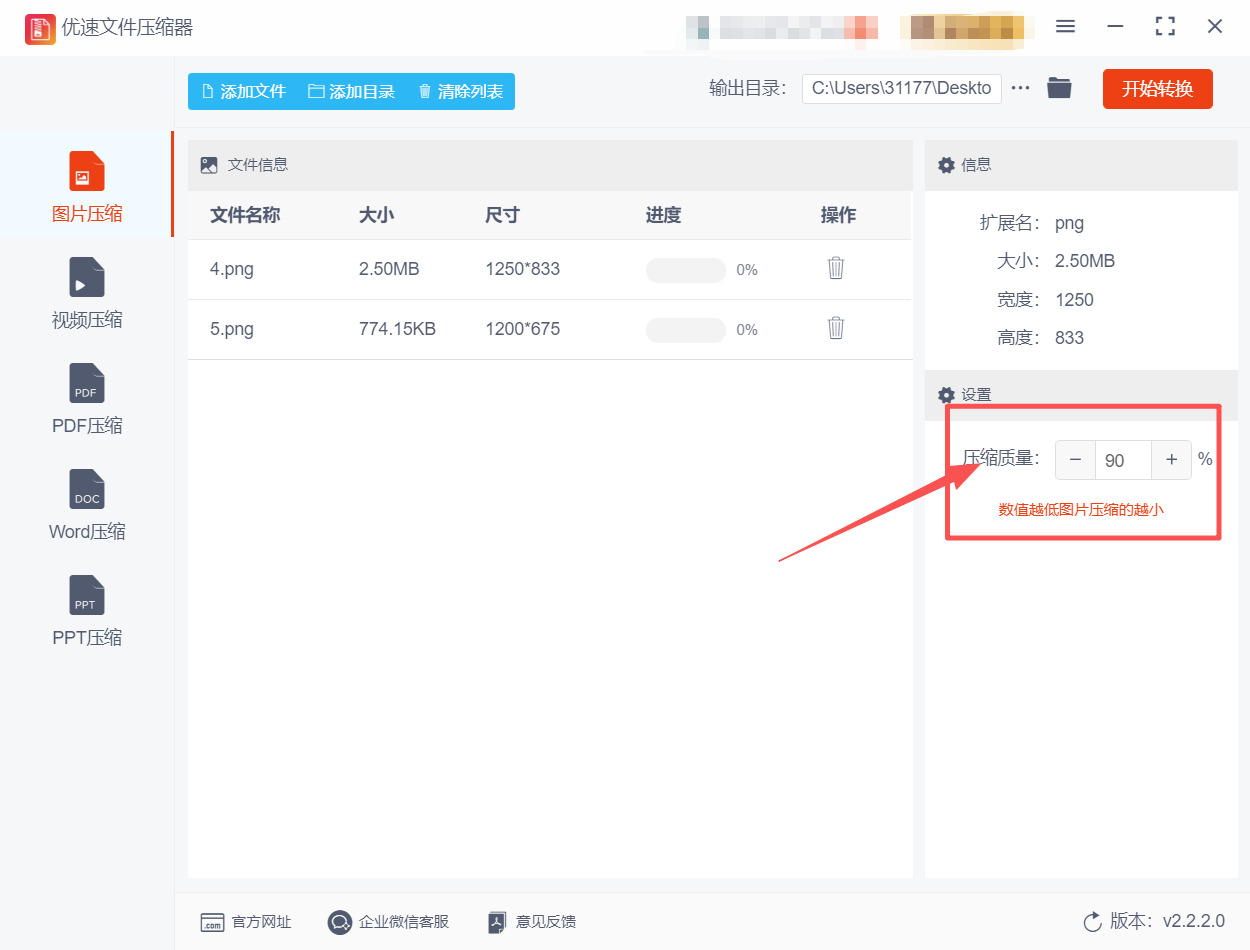Open 意见反馈 feedback link
This screenshot has width=1250, height=950.
531,922
